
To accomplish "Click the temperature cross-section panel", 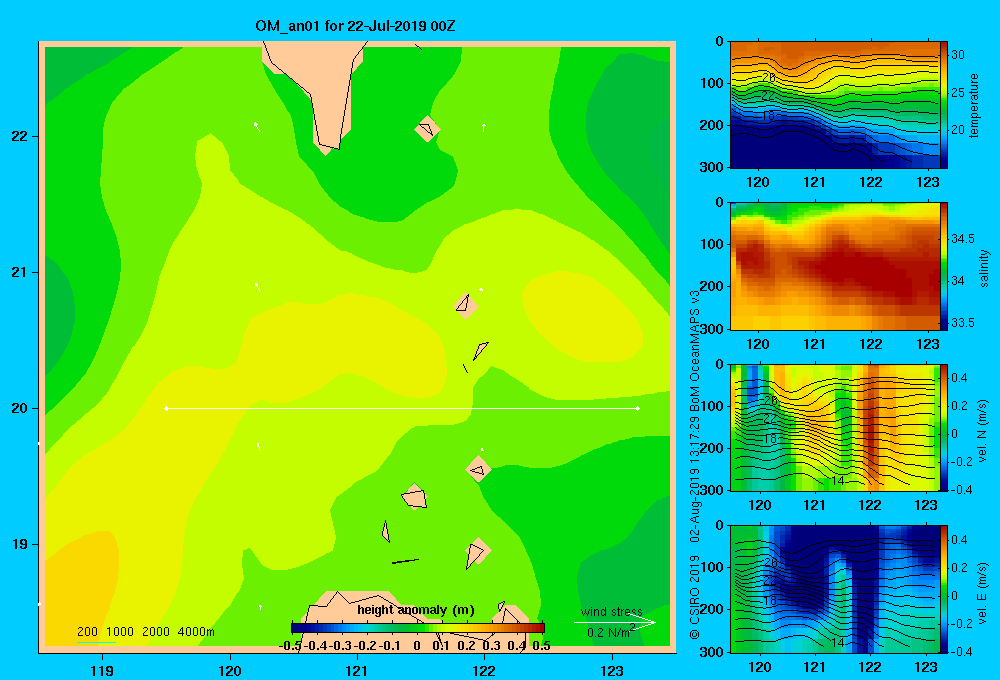I will [x=834, y=105].
